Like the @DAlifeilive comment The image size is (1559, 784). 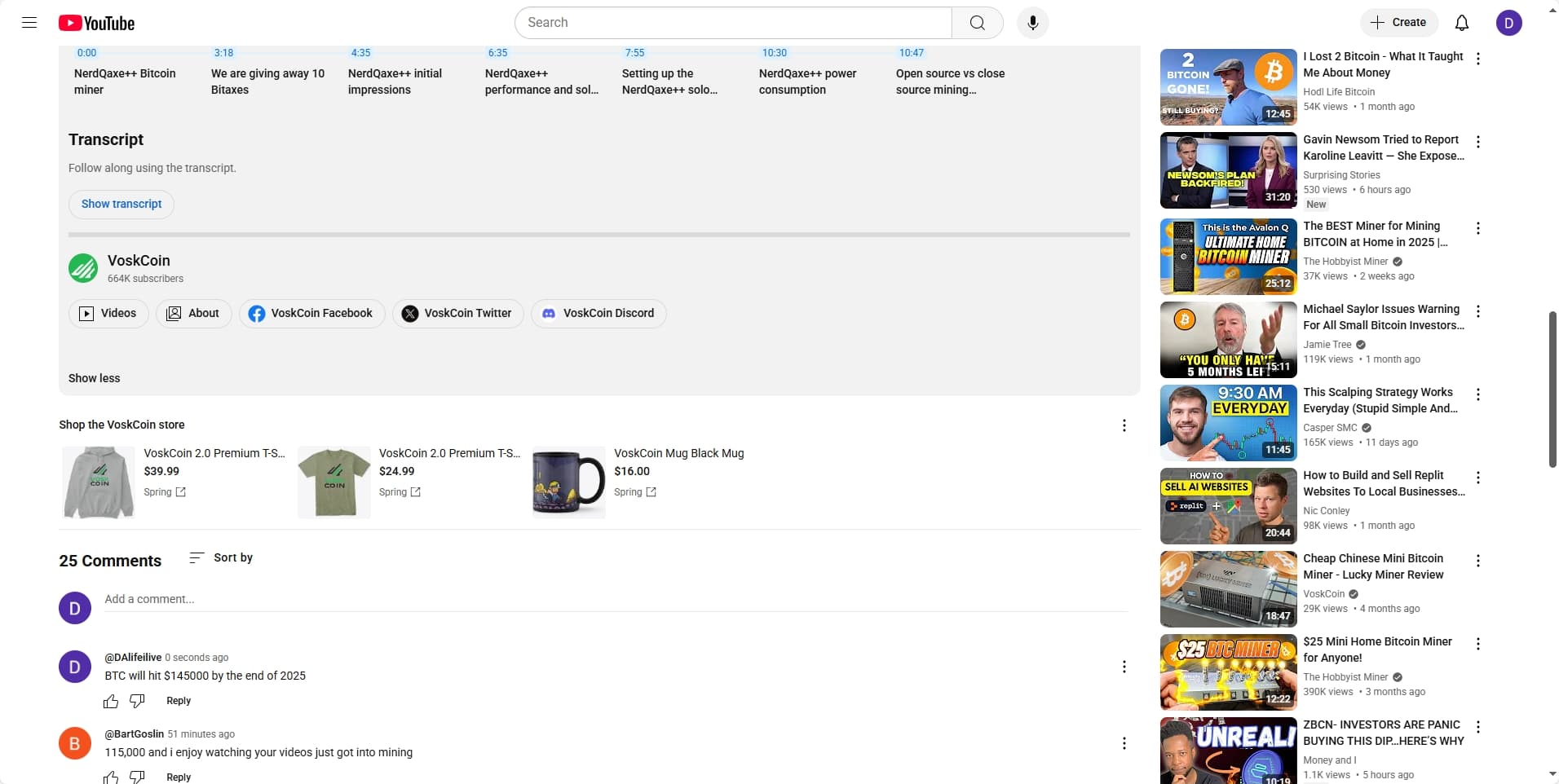tap(111, 701)
